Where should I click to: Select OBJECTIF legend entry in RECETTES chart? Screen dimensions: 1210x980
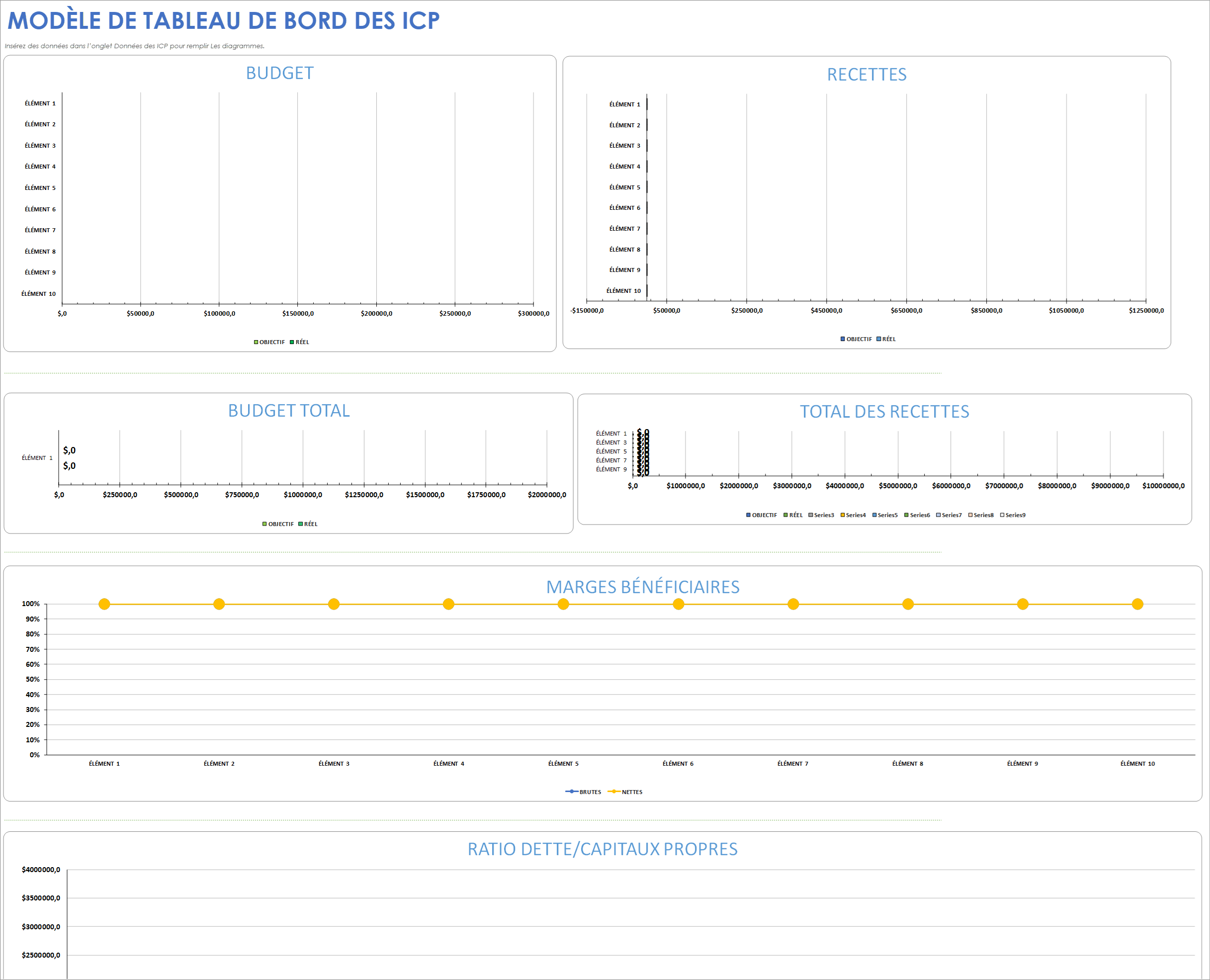856,339
